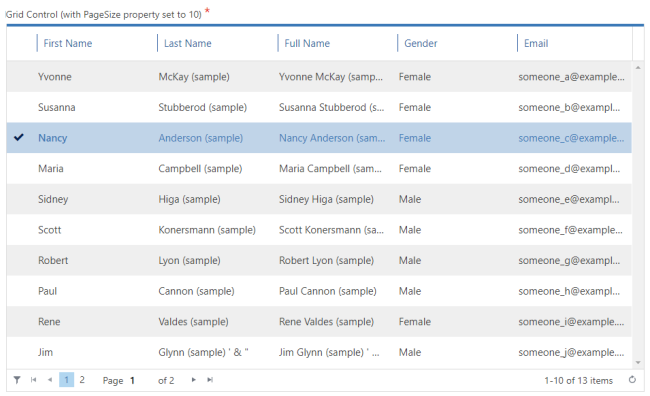
Task: Sort by Gender column header
Action: tap(420, 43)
